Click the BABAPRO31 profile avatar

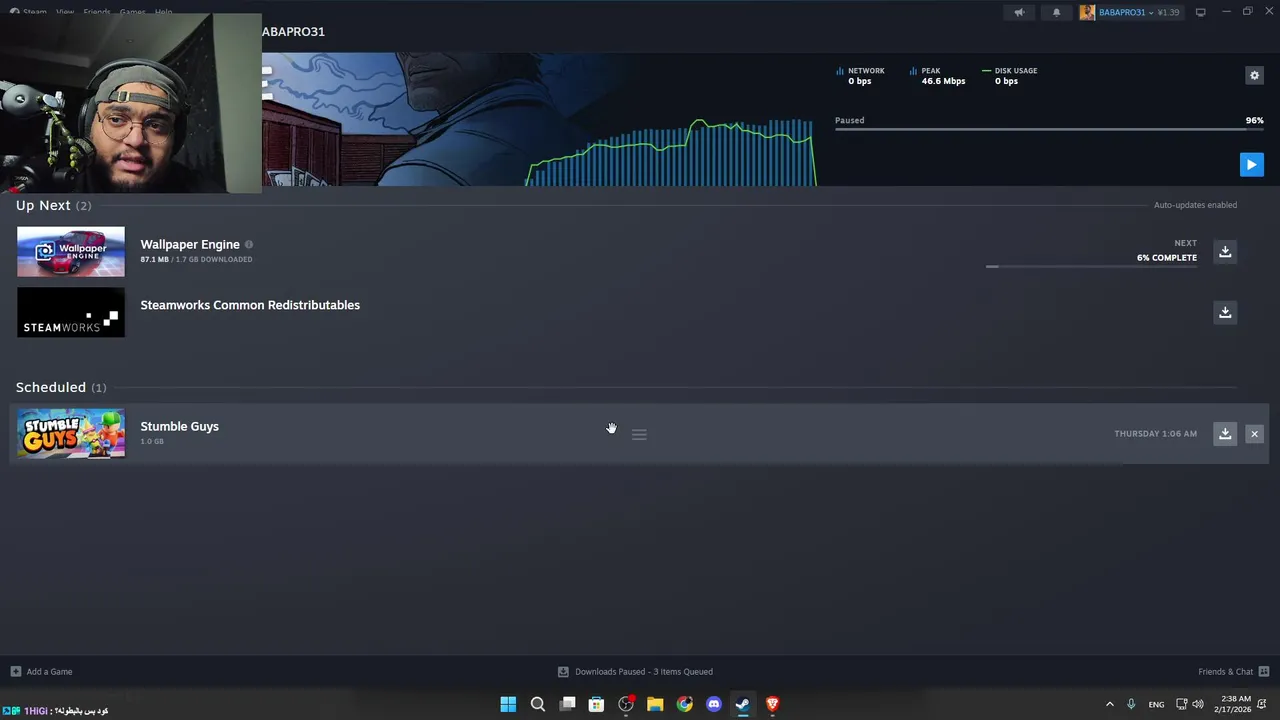tap(1087, 12)
